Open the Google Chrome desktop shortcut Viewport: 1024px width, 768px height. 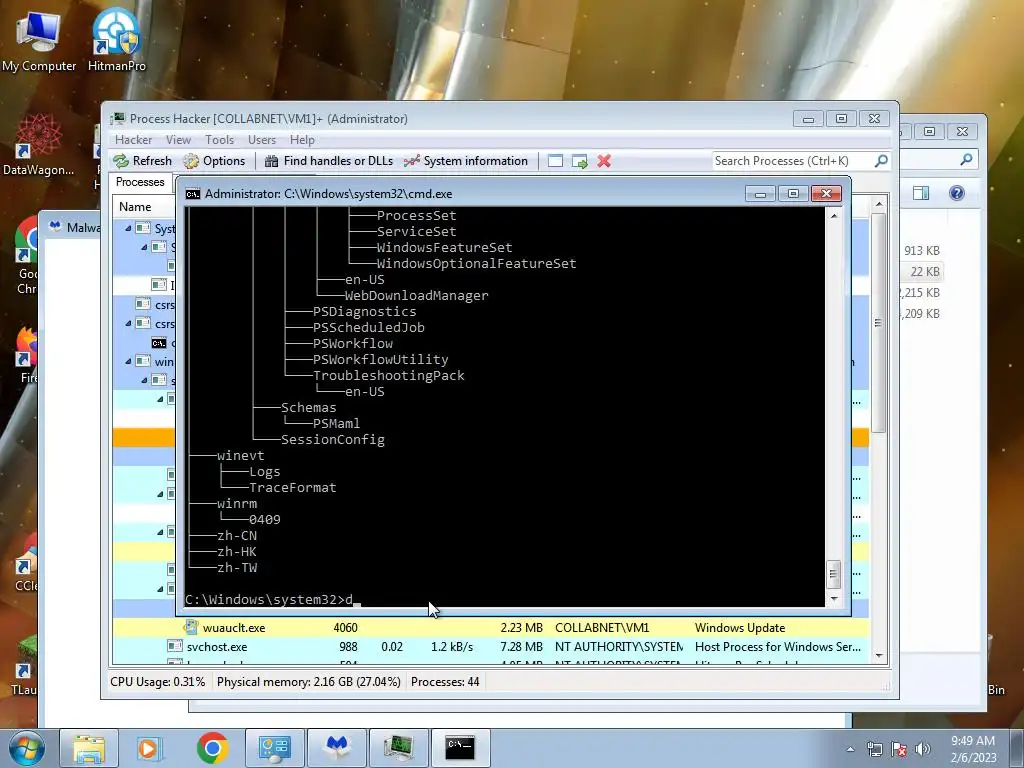pyautogui.click(x=26, y=256)
